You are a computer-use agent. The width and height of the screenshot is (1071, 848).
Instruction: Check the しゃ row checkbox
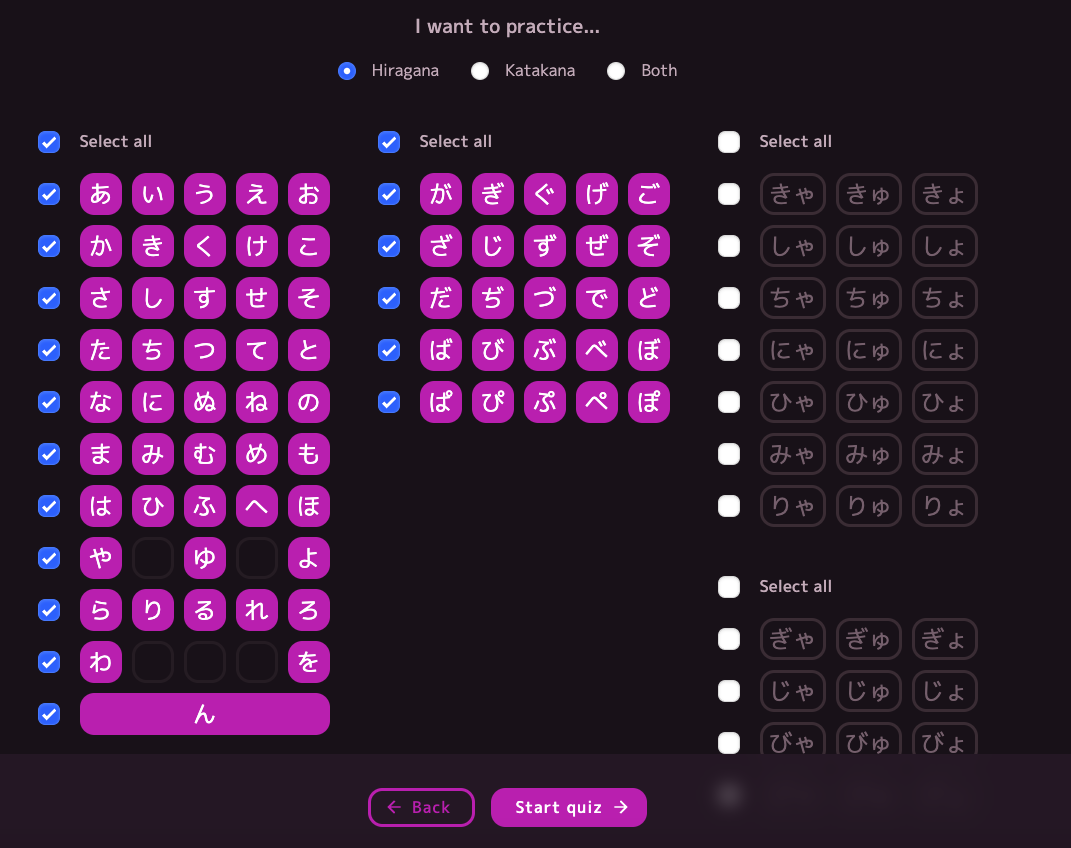[729, 246]
